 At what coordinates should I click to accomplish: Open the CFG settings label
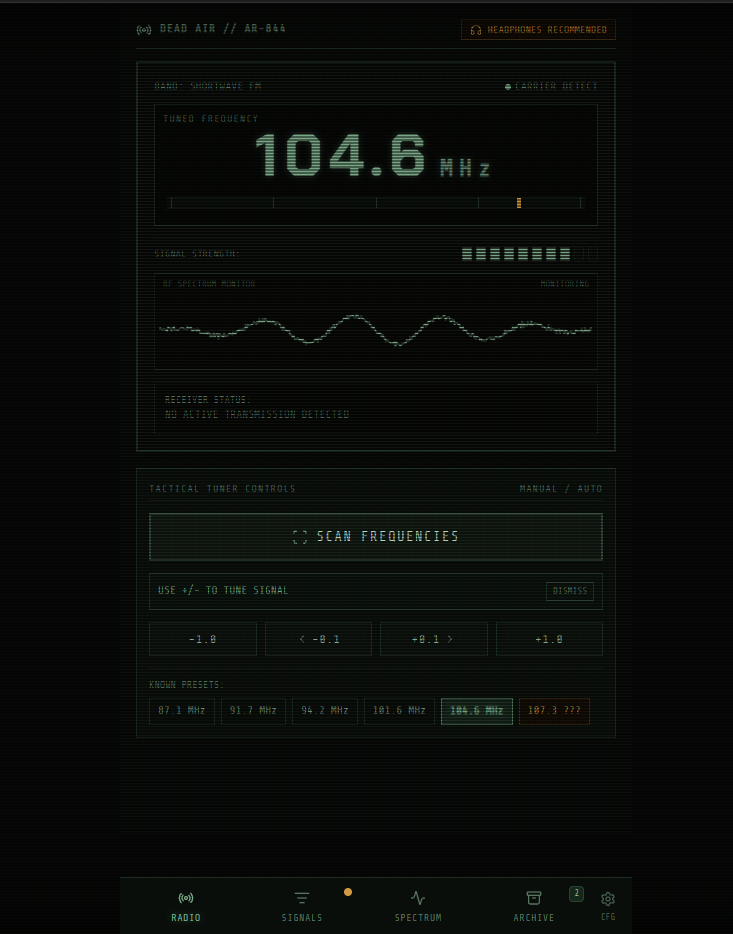point(608,917)
